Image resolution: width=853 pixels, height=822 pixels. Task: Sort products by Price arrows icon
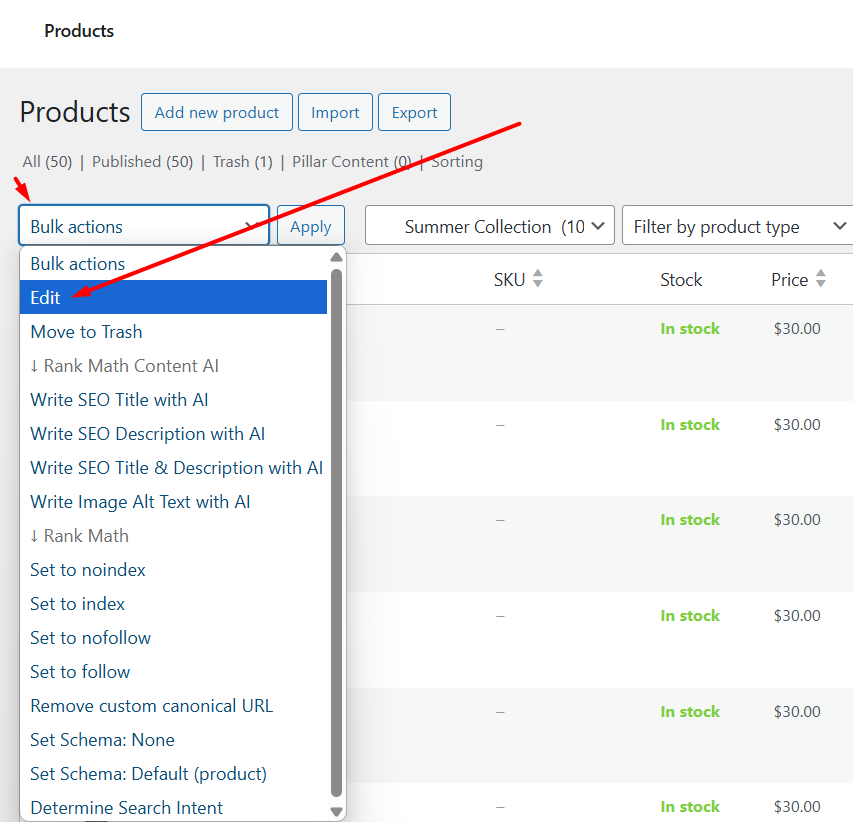pos(821,280)
